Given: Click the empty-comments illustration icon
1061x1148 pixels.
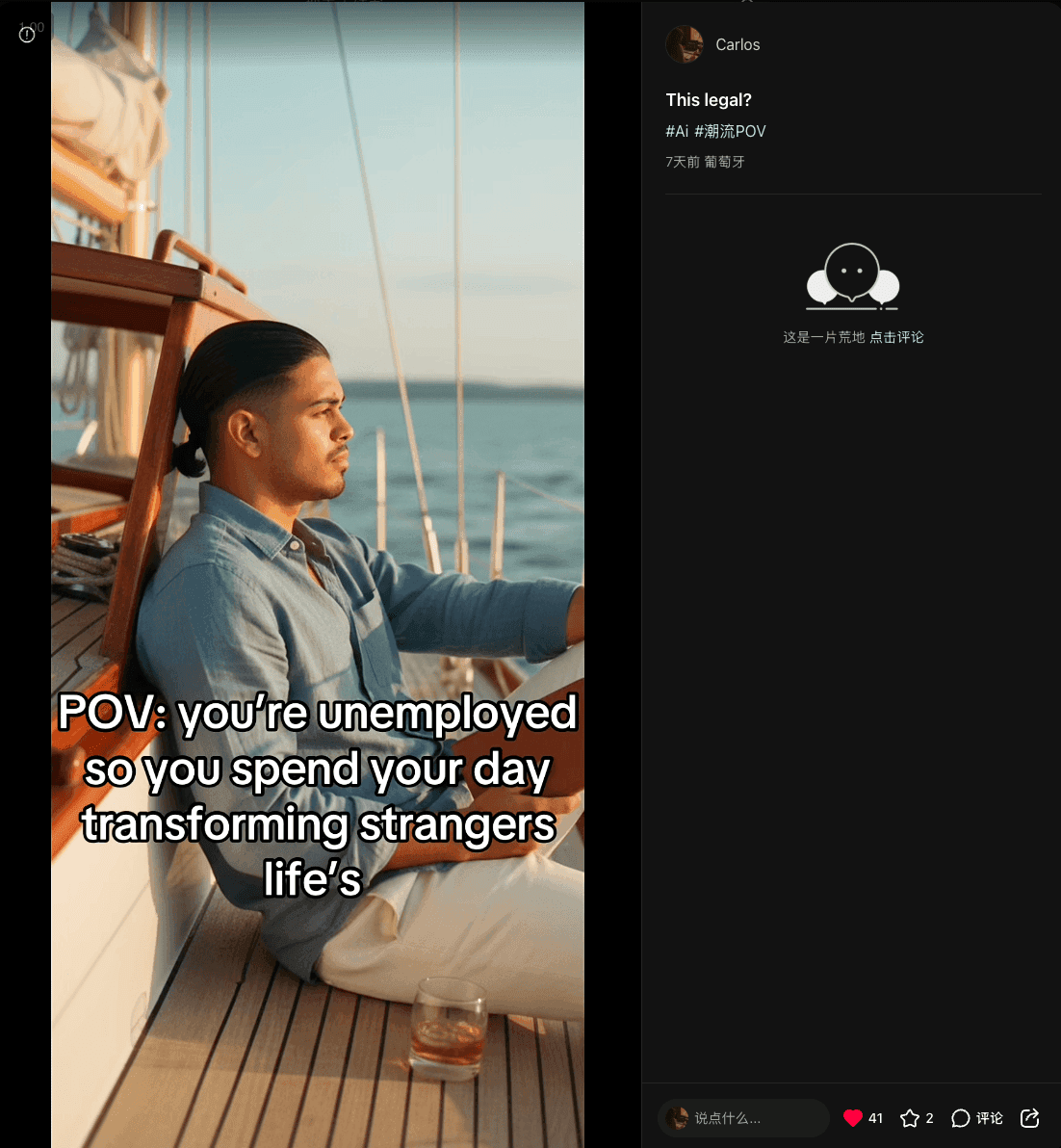Looking at the screenshot, I should coord(851,276).
